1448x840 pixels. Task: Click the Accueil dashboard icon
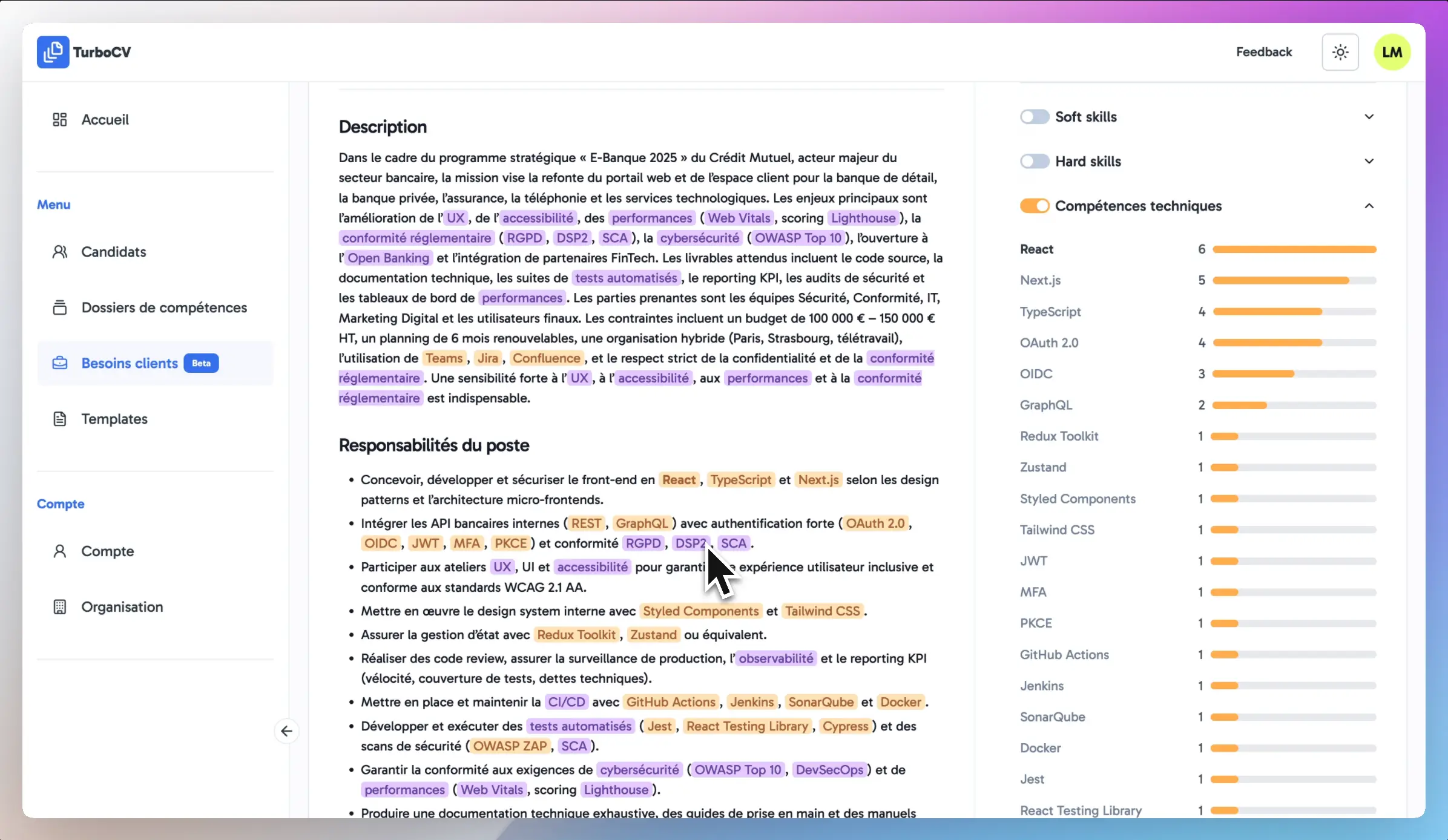point(59,119)
